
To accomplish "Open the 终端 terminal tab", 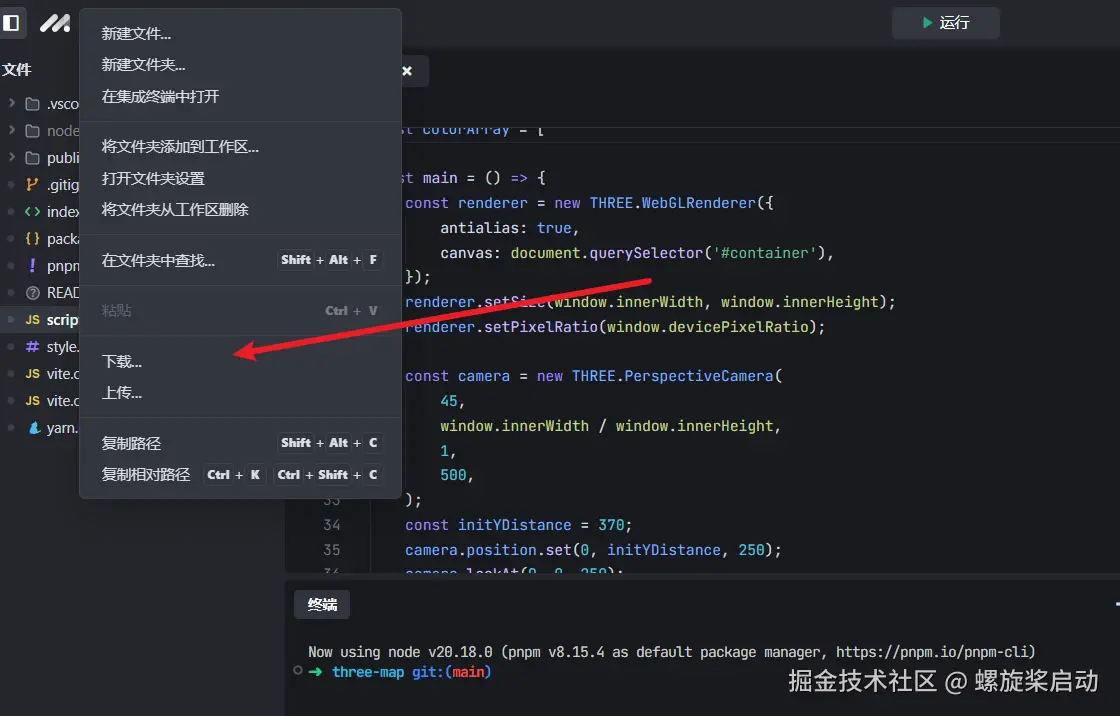I will (322, 605).
